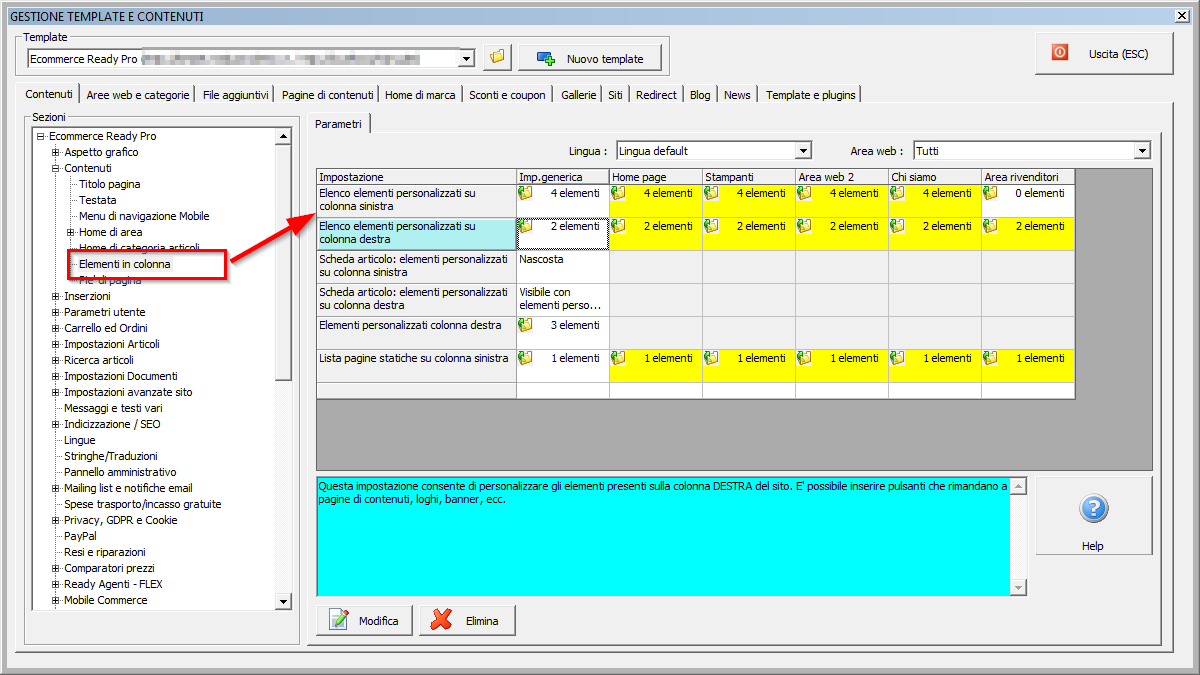Expand Impostazioni Articolo tree node
The image size is (1200, 675).
(56, 344)
